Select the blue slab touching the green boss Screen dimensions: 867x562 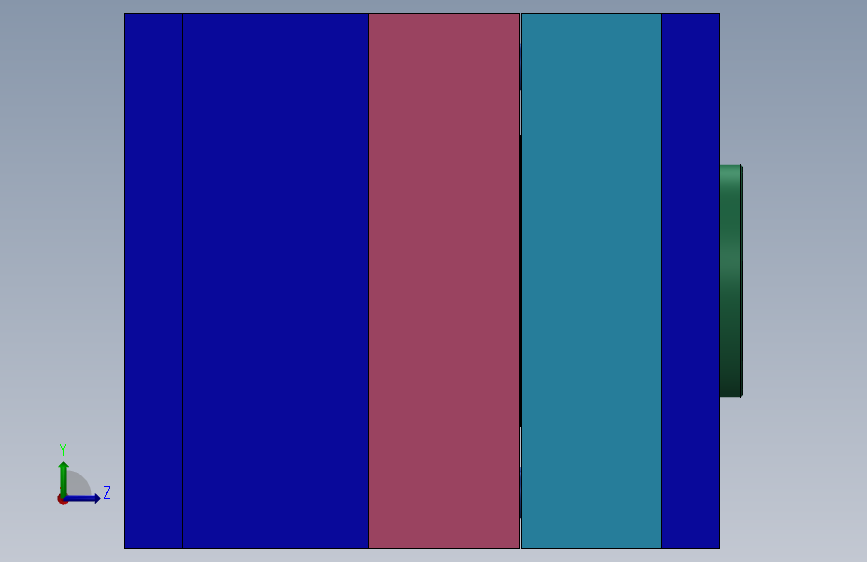(x=691, y=281)
